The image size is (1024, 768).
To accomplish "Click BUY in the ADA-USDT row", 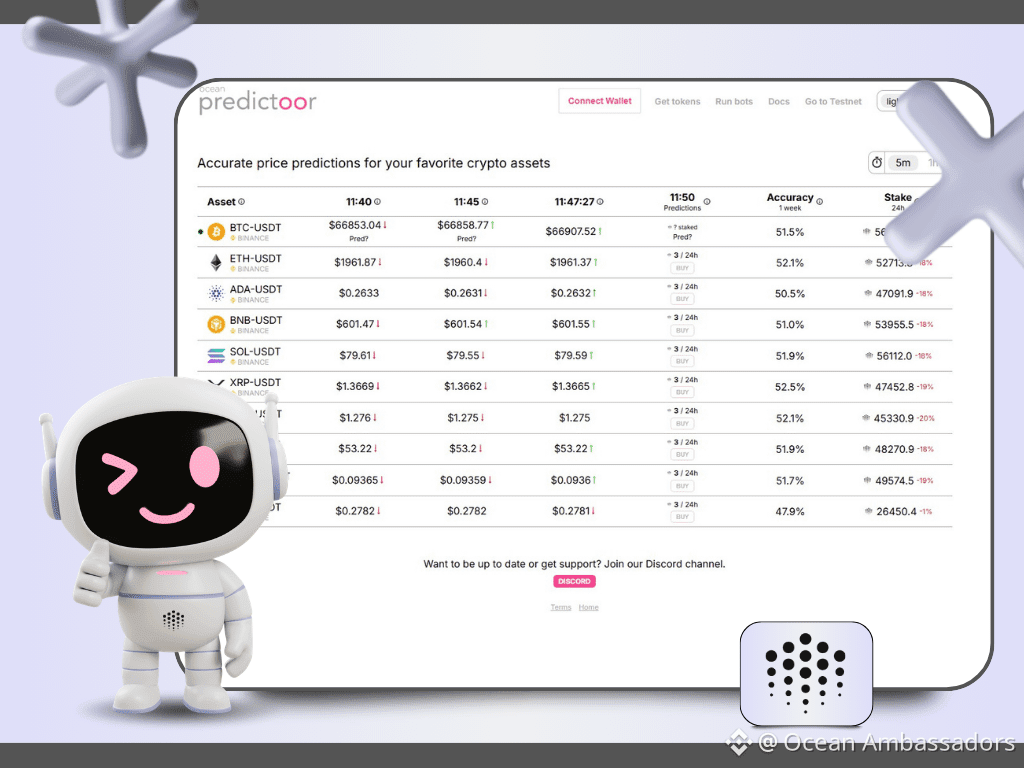I will click(x=682, y=299).
